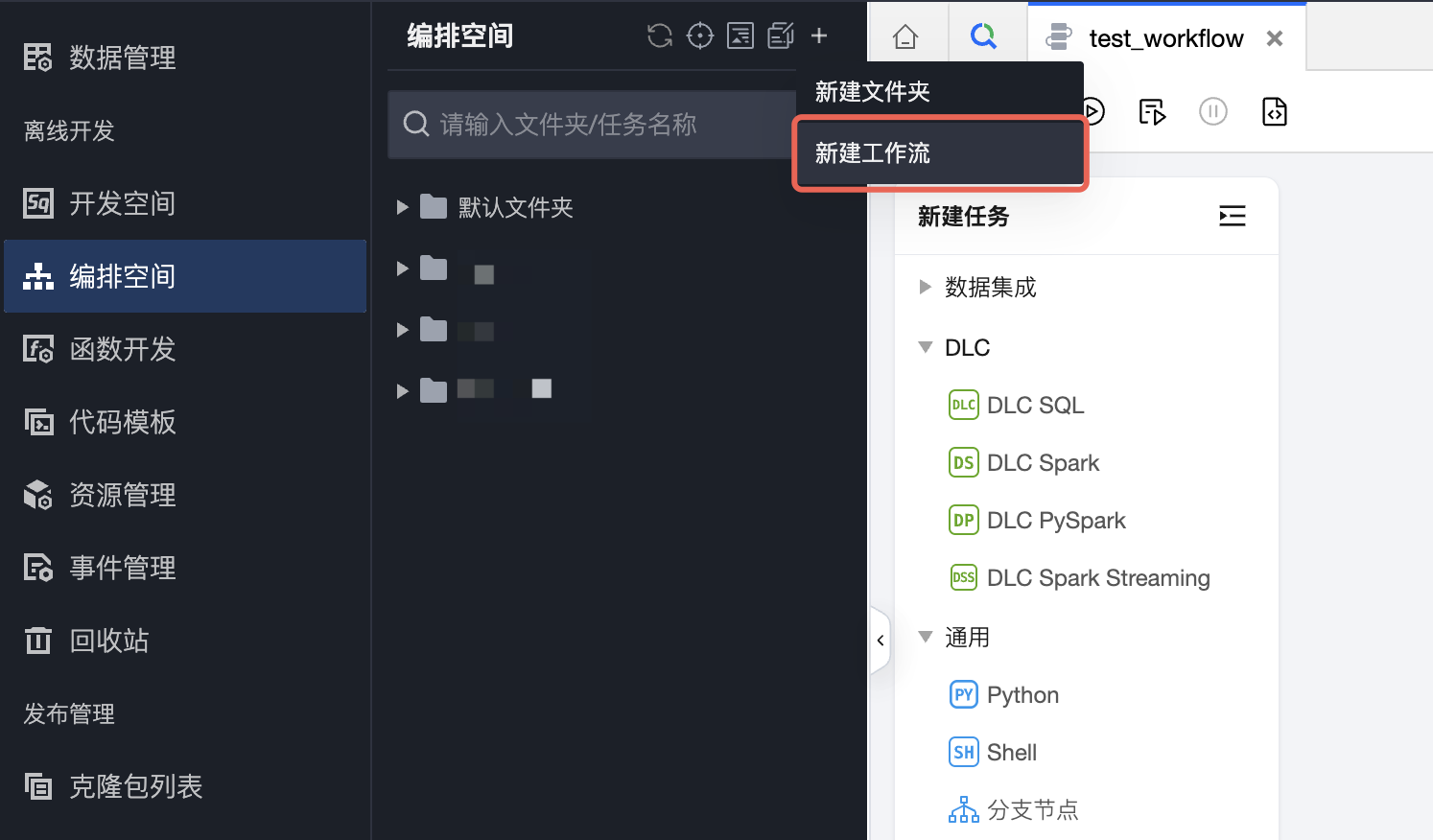Viewport: 1433px width, 840px height.
Task: Click the refresh icon in 编排空间 header
Action: click(660, 35)
